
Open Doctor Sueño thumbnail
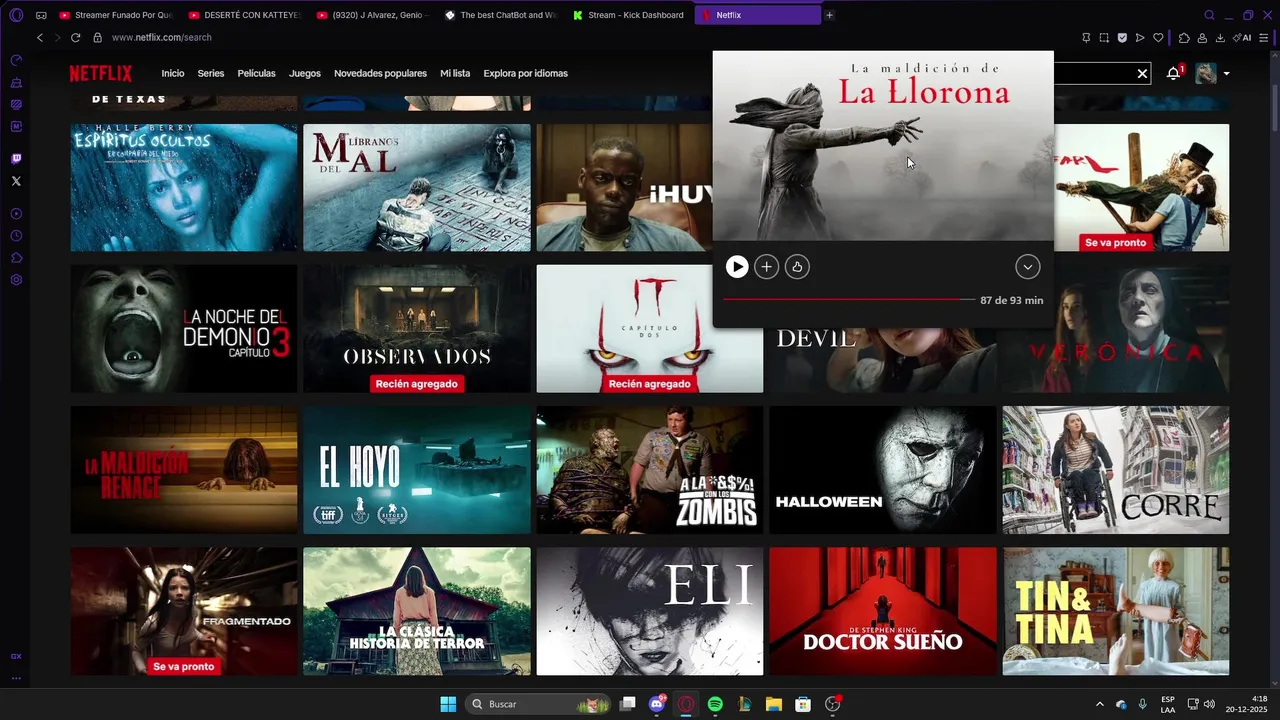tap(883, 611)
